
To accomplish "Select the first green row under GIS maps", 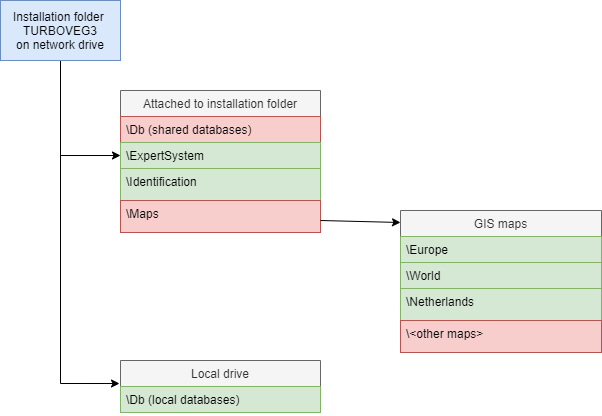I will pos(500,250).
